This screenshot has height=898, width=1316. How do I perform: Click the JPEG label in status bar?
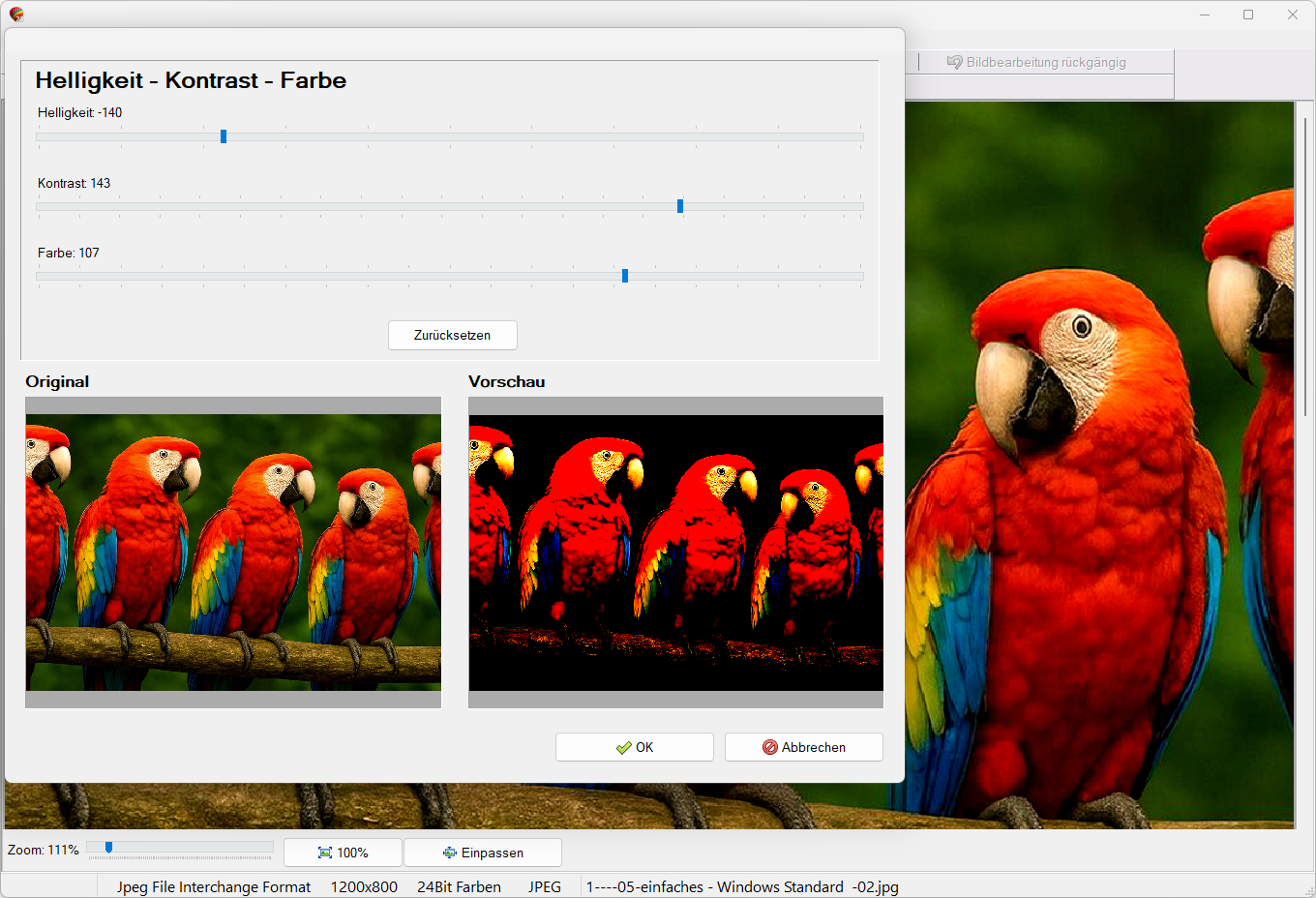(x=545, y=886)
